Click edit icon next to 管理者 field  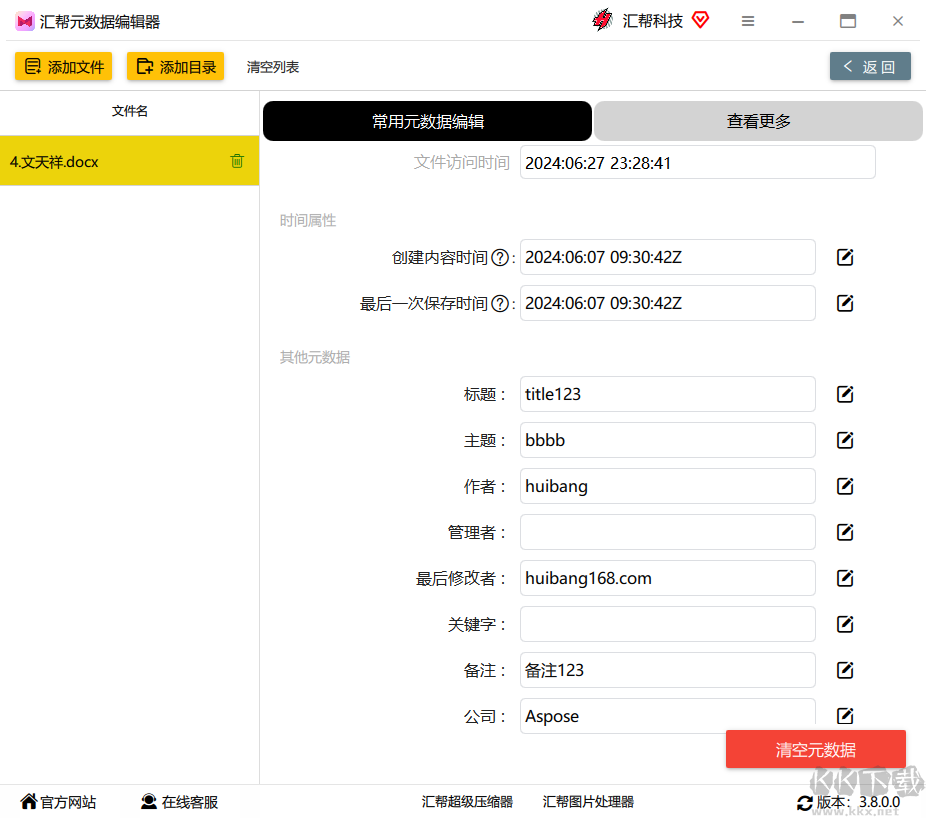click(845, 532)
